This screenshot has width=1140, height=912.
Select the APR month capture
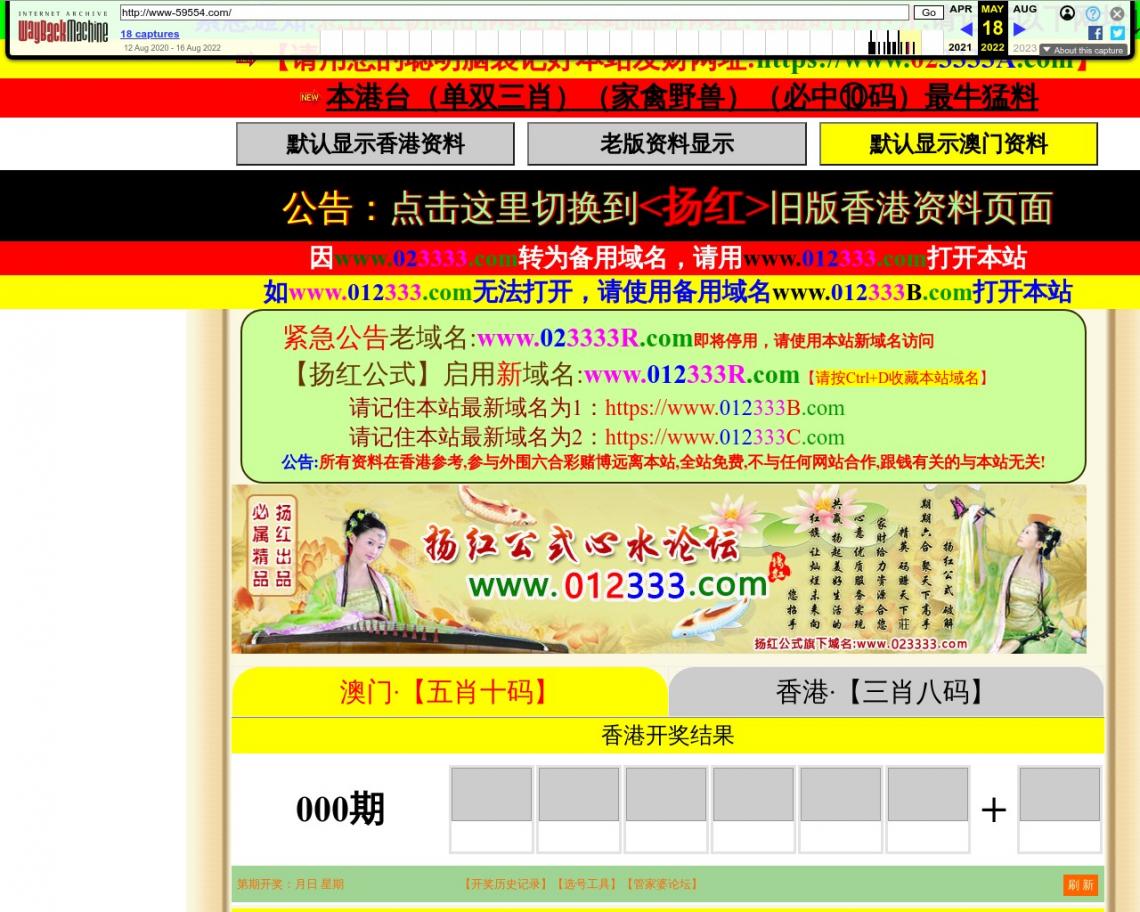(960, 9)
